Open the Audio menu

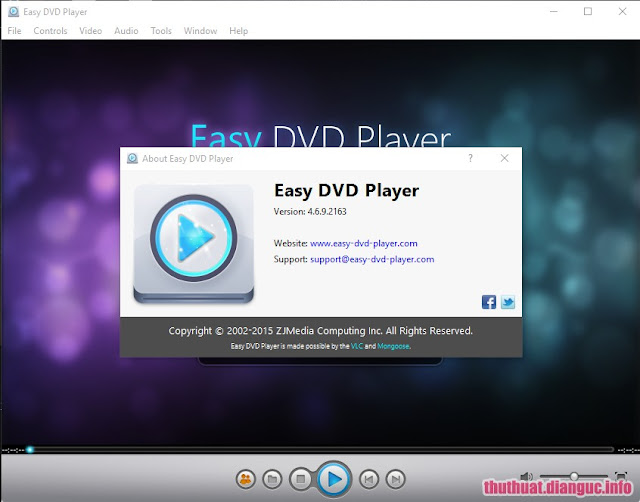[126, 31]
